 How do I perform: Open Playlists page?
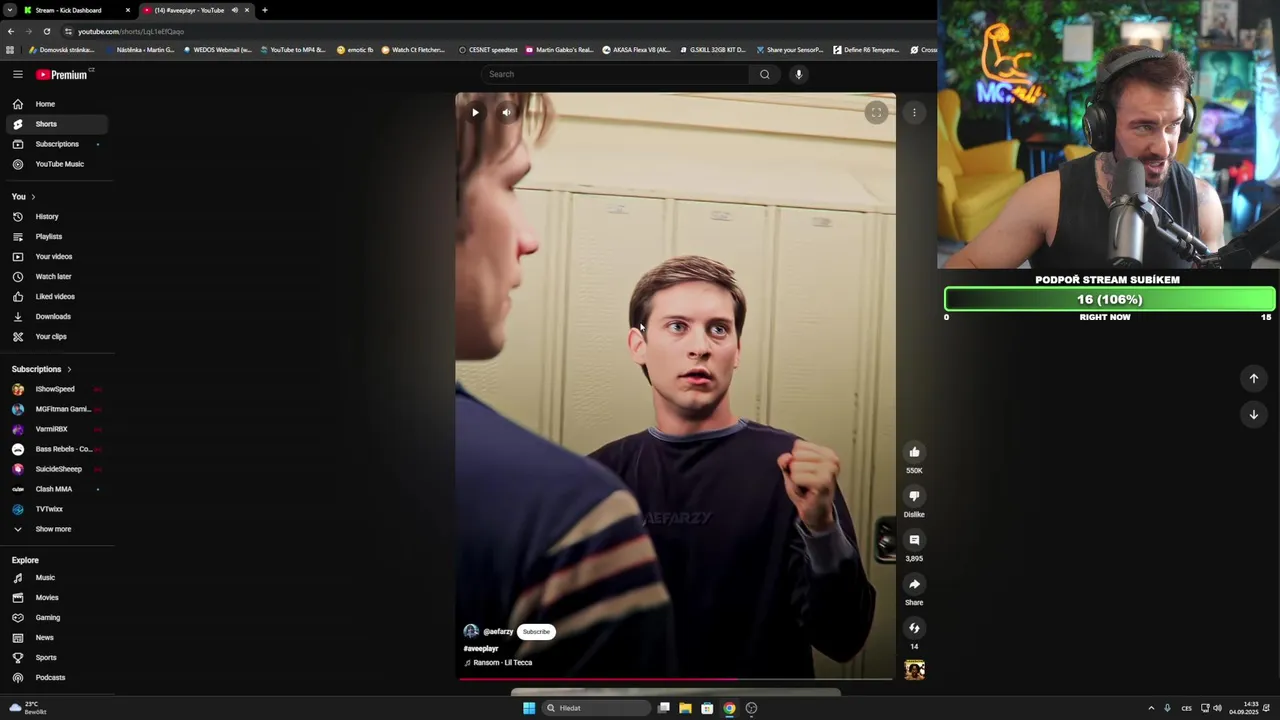point(55,236)
